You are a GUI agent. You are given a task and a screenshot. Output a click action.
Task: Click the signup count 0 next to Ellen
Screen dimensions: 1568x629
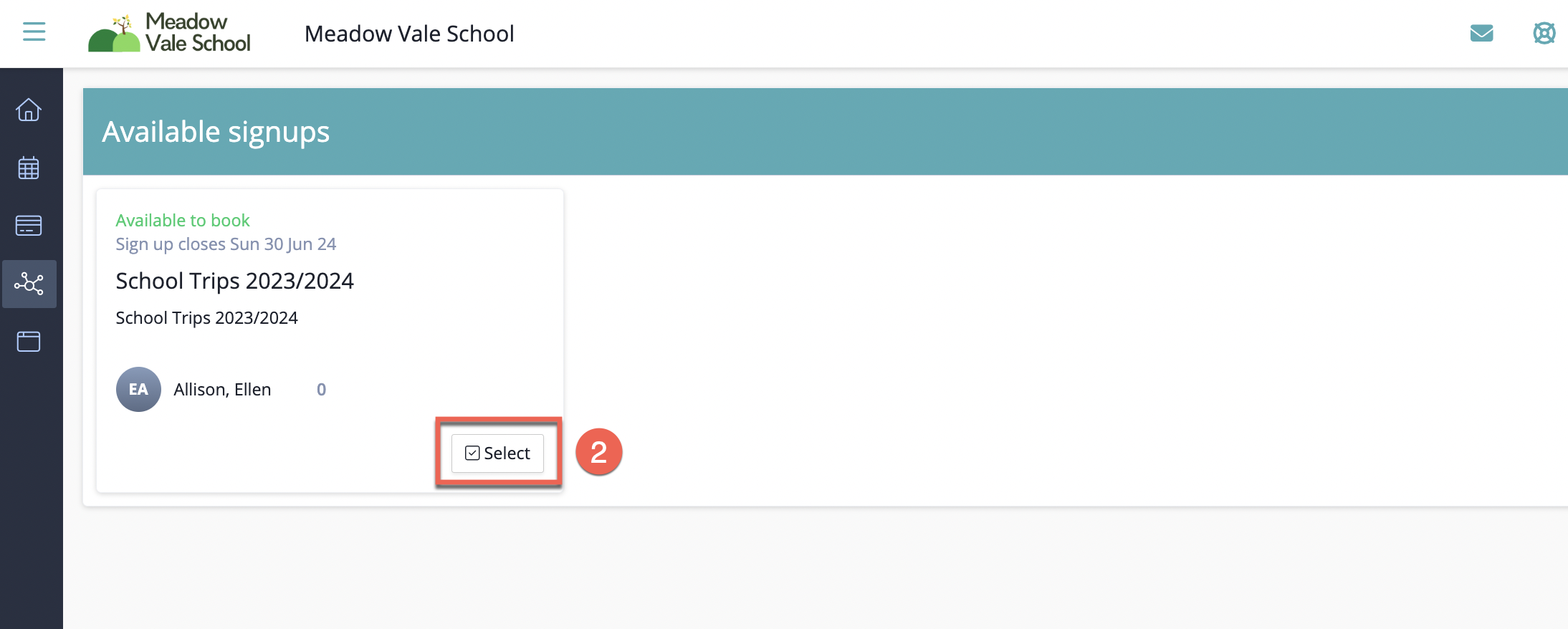[321, 389]
